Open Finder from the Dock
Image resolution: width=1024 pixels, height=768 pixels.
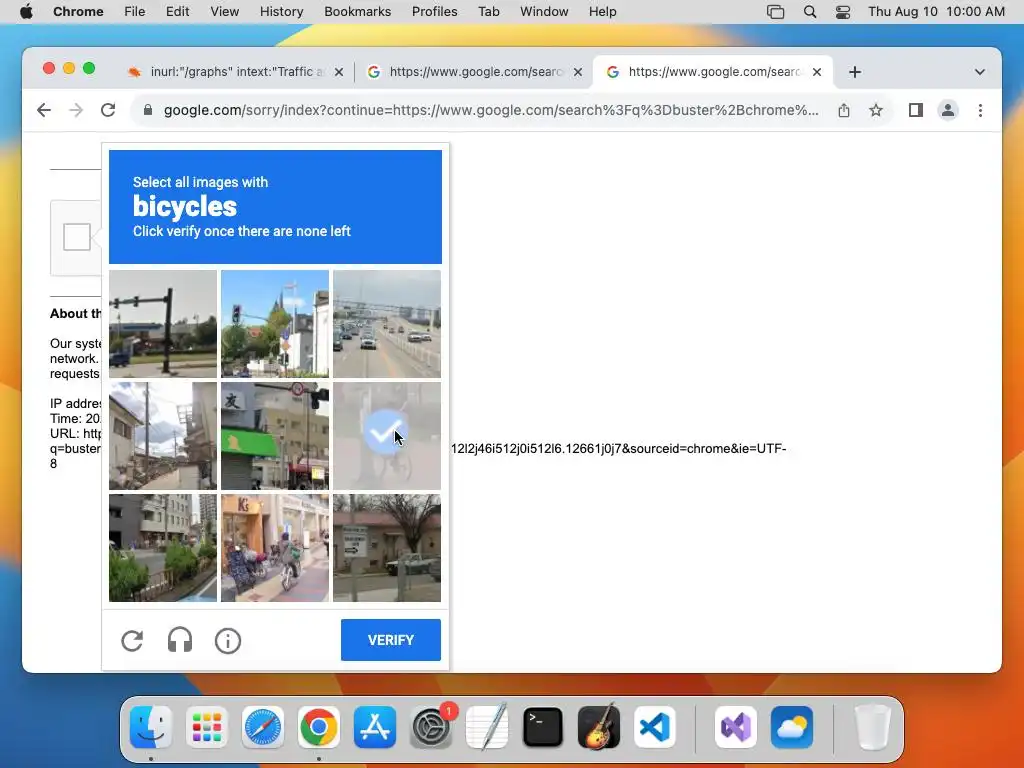tap(151, 727)
